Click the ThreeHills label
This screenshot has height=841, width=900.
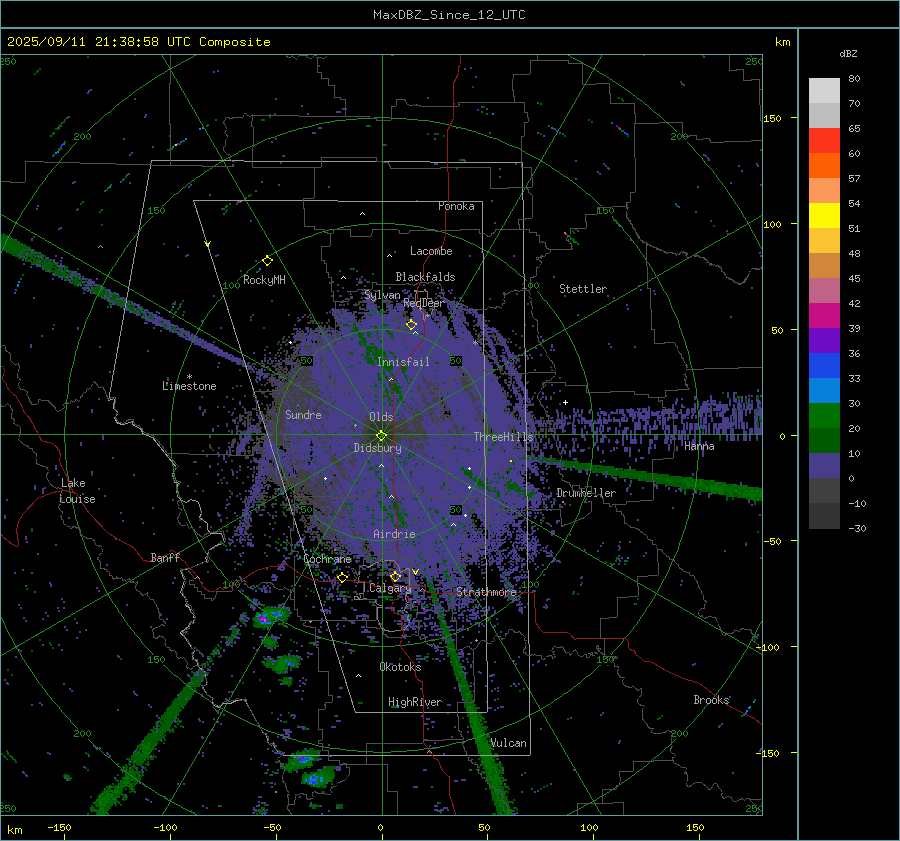[503, 437]
